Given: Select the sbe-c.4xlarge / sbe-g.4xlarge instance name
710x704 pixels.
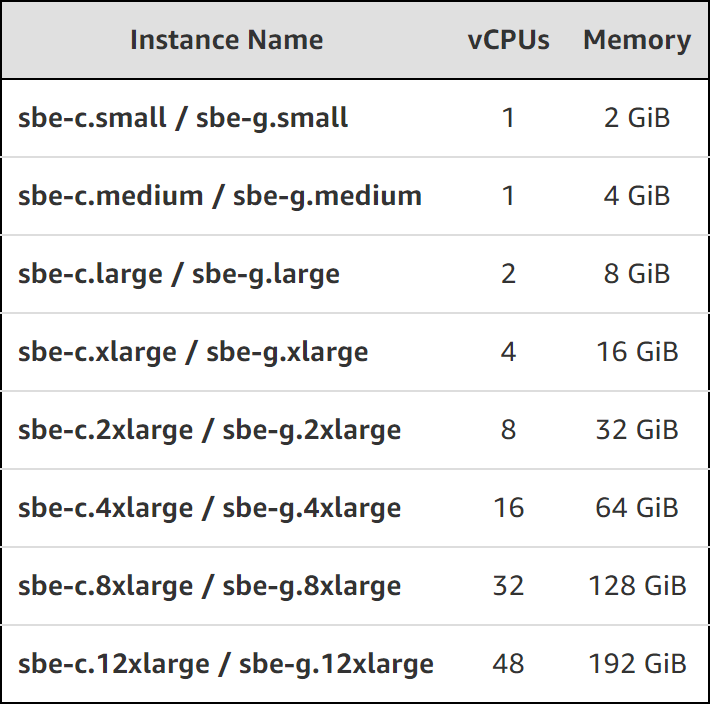Looking at the screenshot, I should click(x=209, y=508).
